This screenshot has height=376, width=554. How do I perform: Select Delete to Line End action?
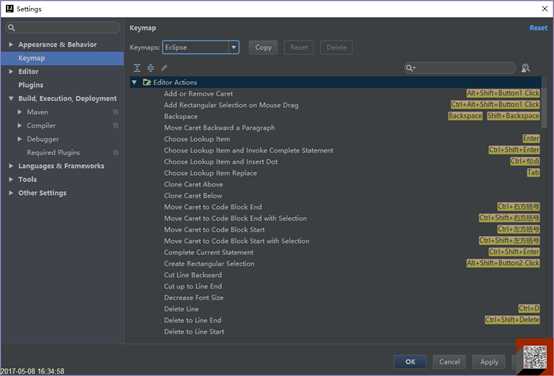click(192, 320)
